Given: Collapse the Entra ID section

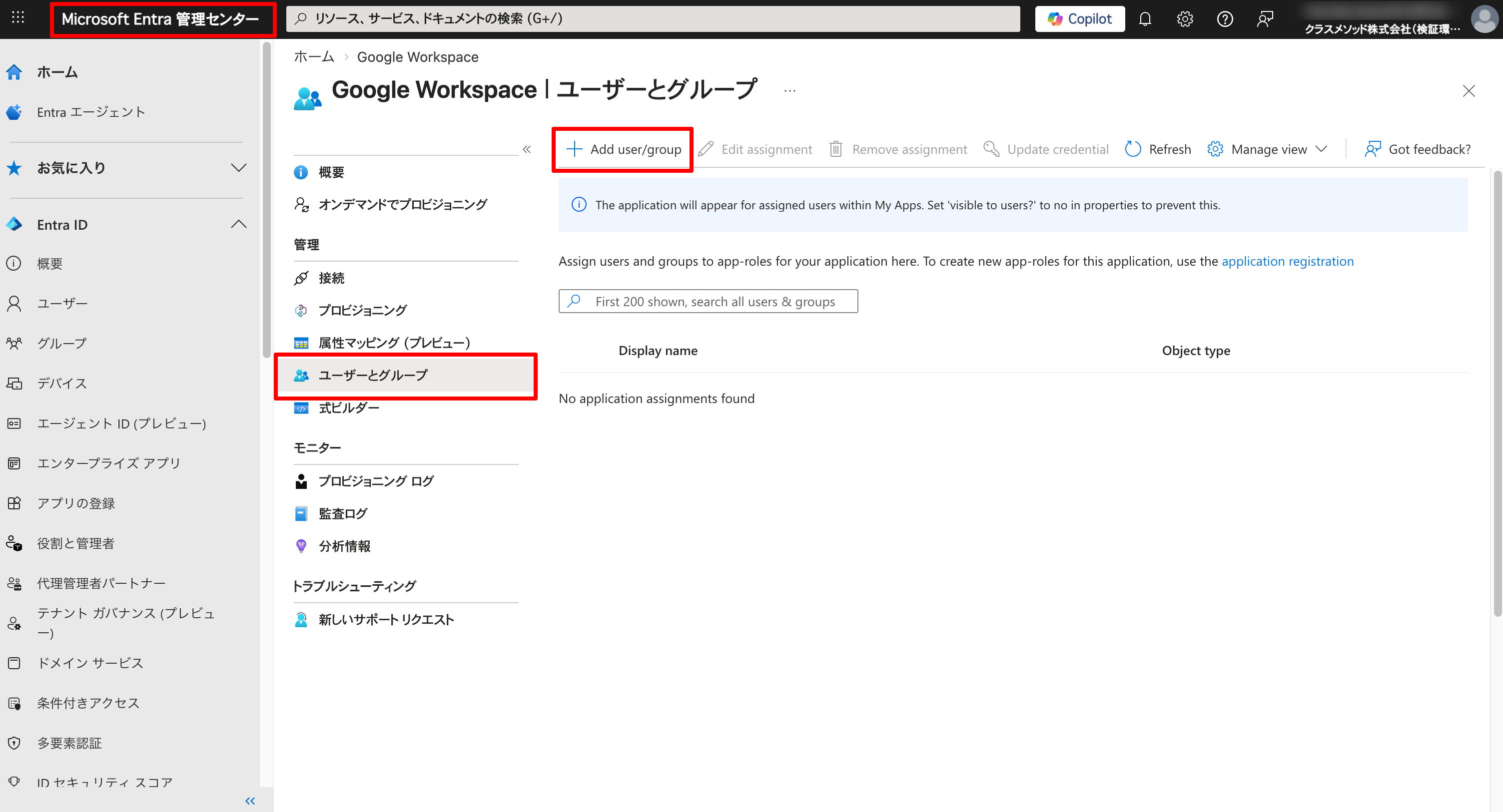Looking at the screenshot, I should coord(239,224).
